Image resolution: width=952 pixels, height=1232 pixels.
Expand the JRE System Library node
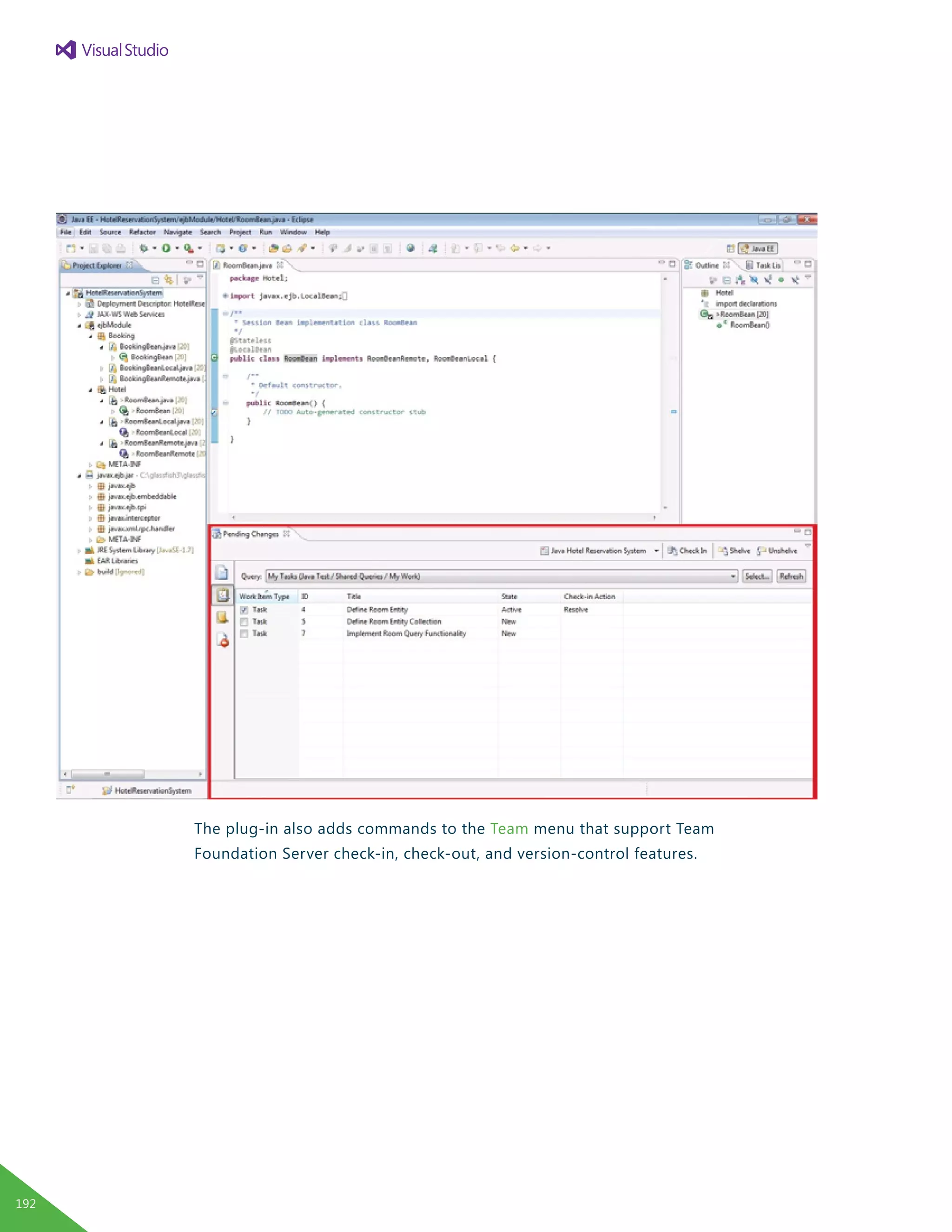click(79, 550)
